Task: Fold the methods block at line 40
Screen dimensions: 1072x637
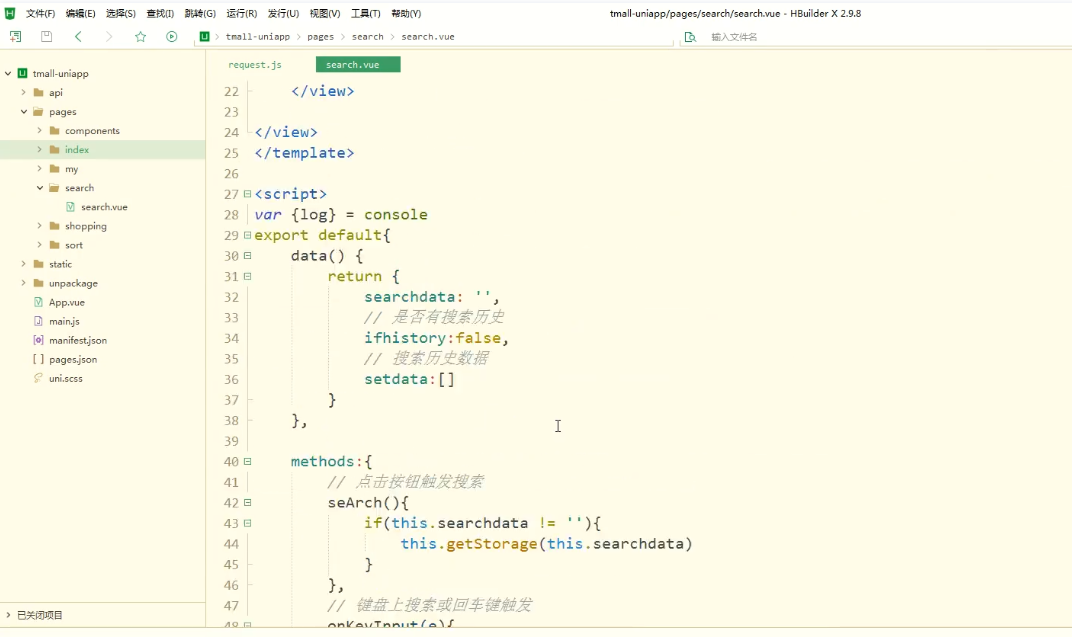Action: coord(247,461)
